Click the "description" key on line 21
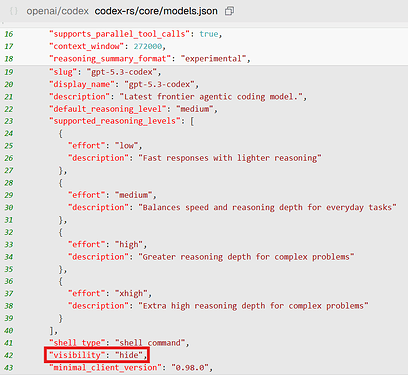 (80, 97)
